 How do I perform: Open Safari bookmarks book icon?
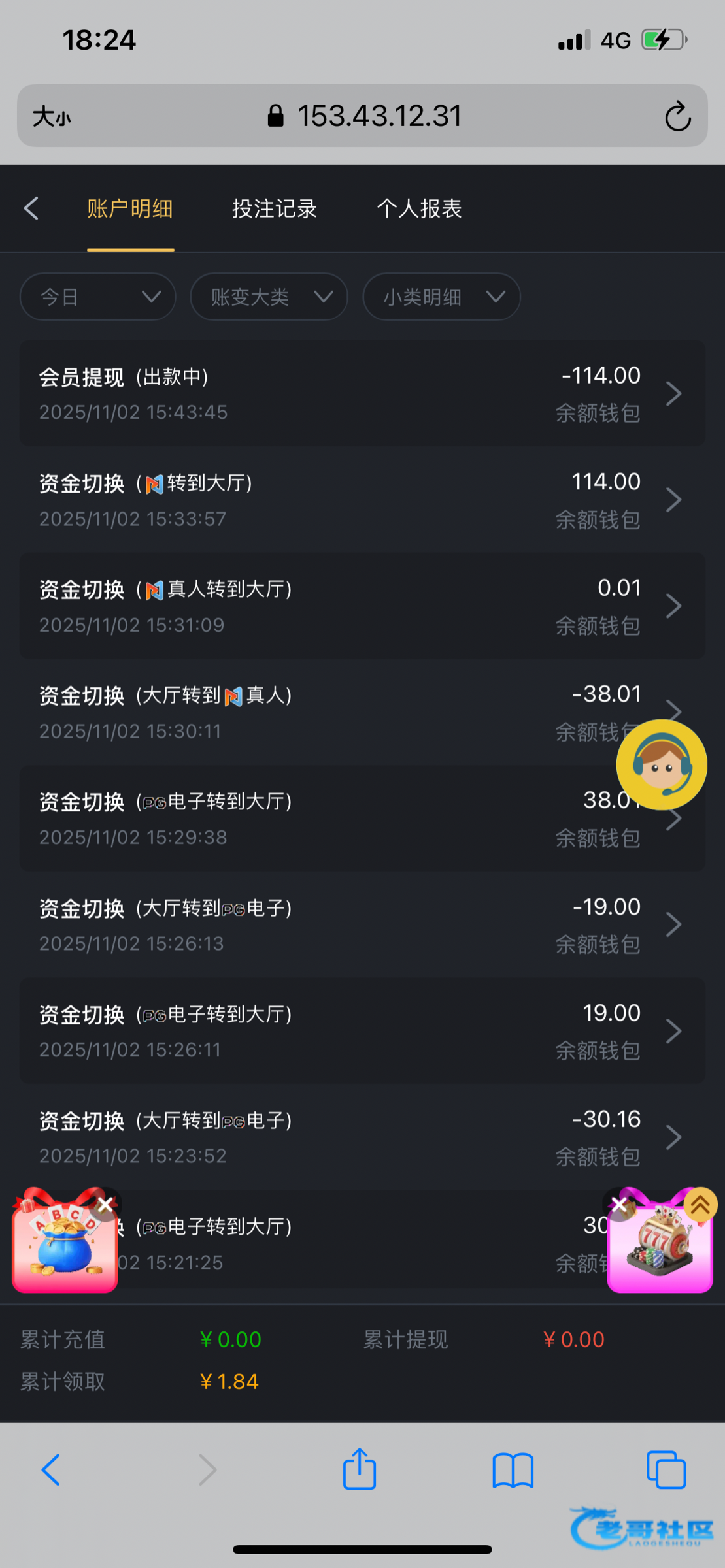click(x=513, y=1470)
